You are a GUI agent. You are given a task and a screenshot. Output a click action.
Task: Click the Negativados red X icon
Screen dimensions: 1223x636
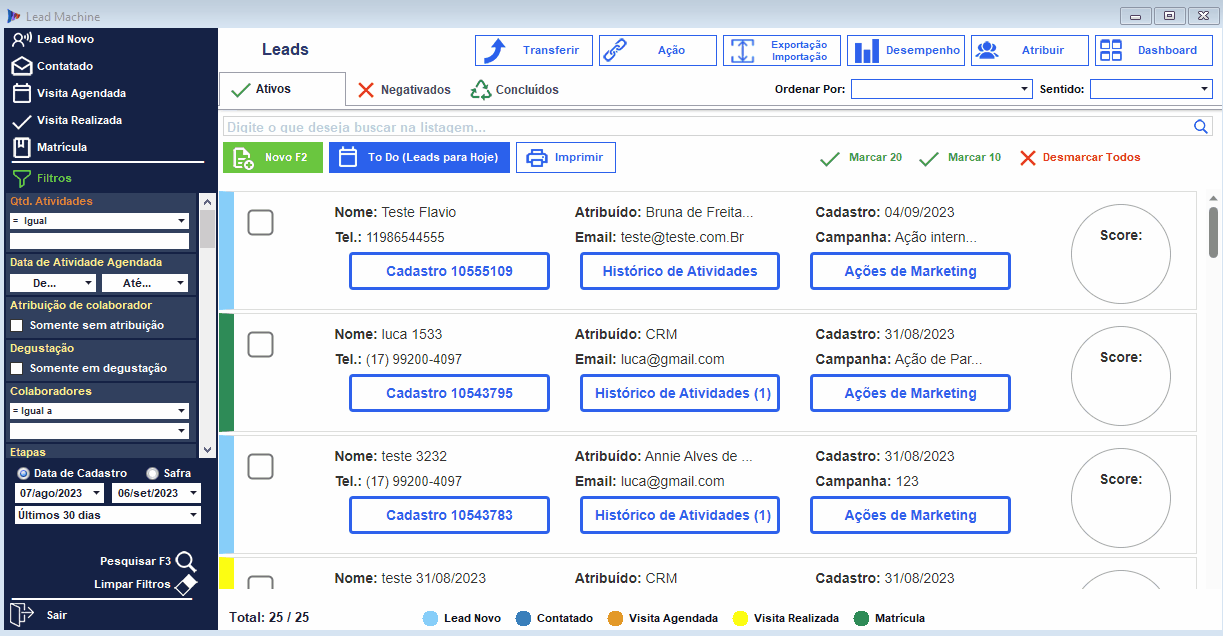[x=366, y=90]
